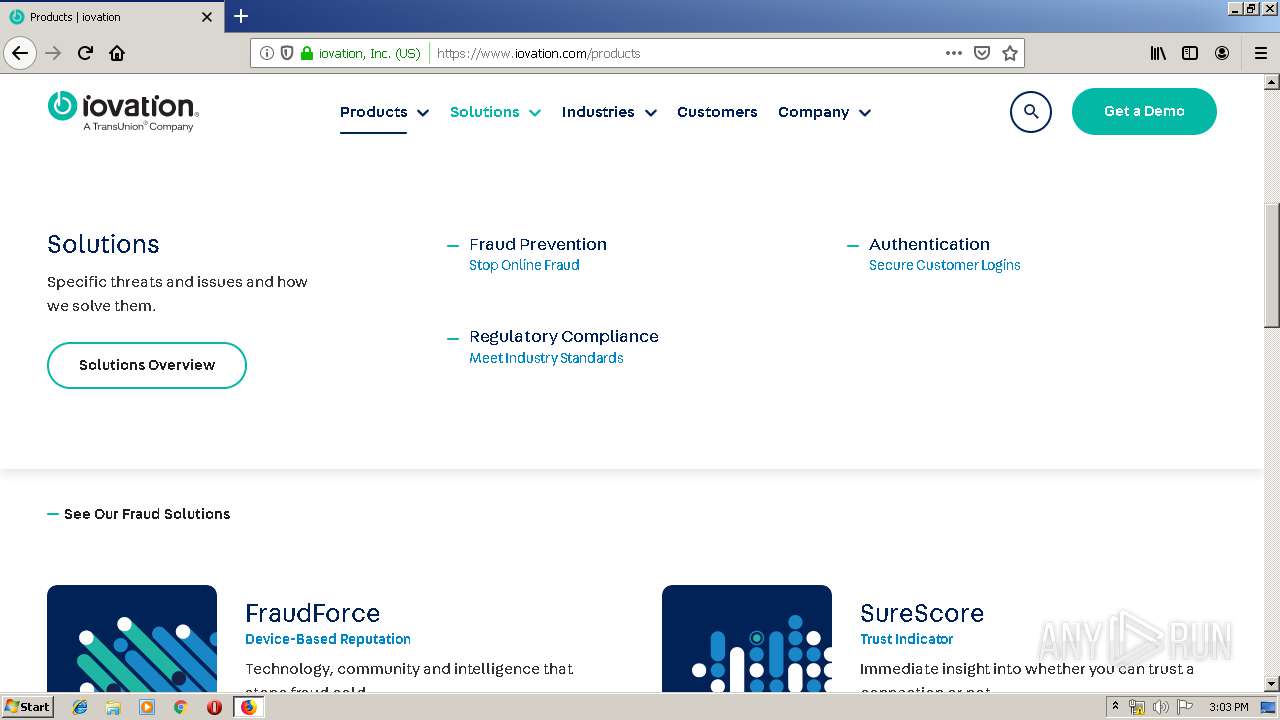Switch to the Products | iovation tab
1280x720 pixels.
coord(110,17)
